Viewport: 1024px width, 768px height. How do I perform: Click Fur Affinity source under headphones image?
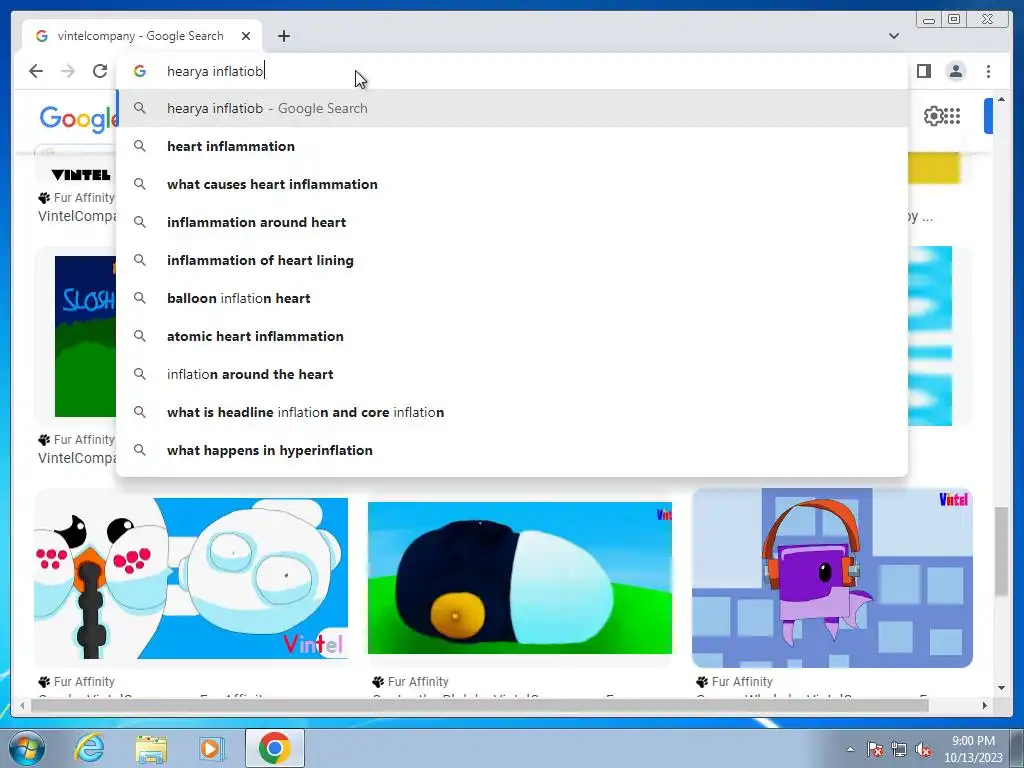pos(735,682)
